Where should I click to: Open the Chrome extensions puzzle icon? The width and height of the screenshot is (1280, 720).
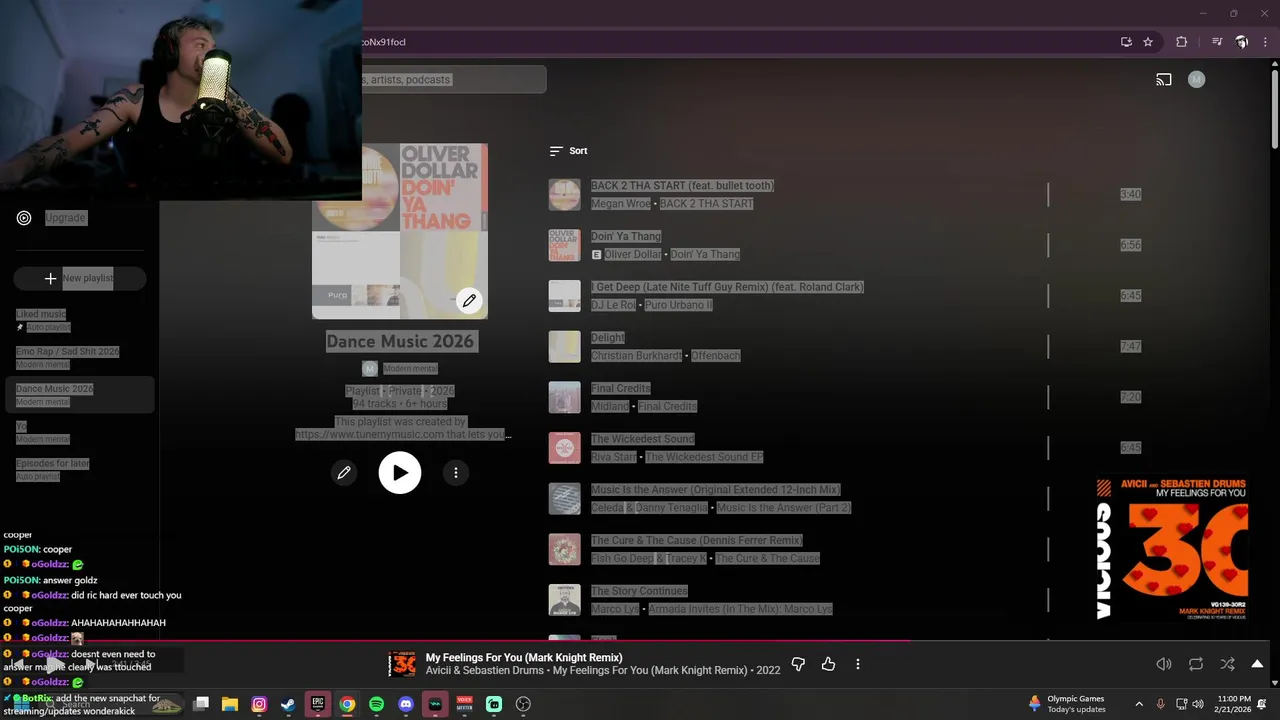(1181, 42)
